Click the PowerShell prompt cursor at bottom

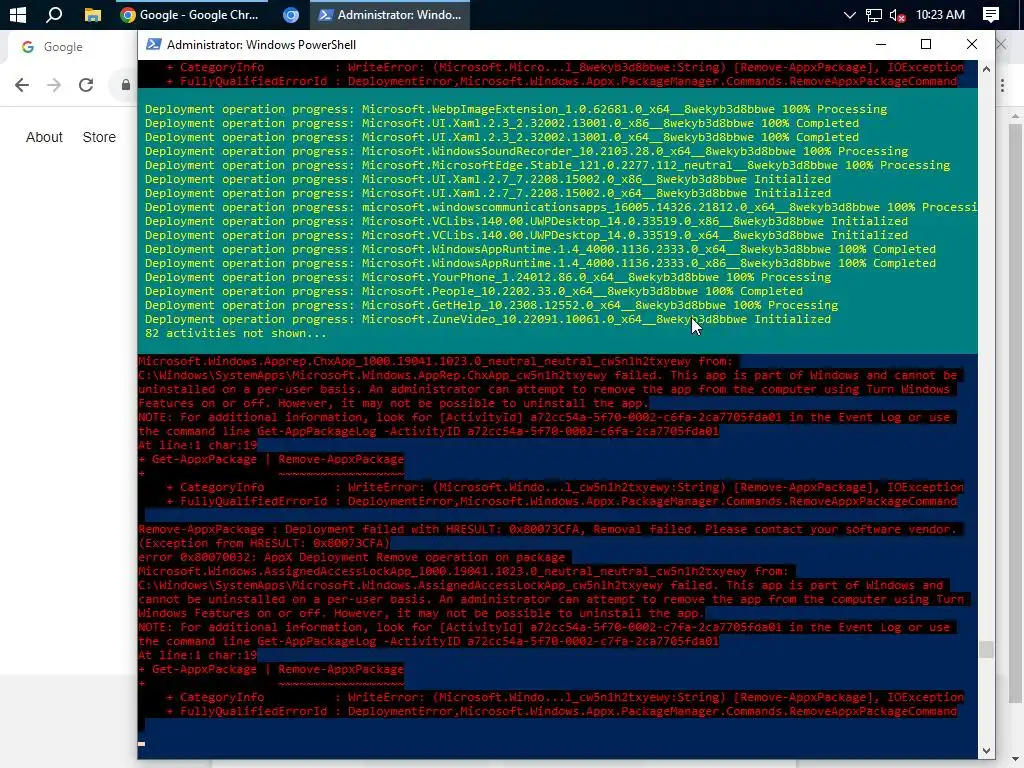tap(142, 743)
